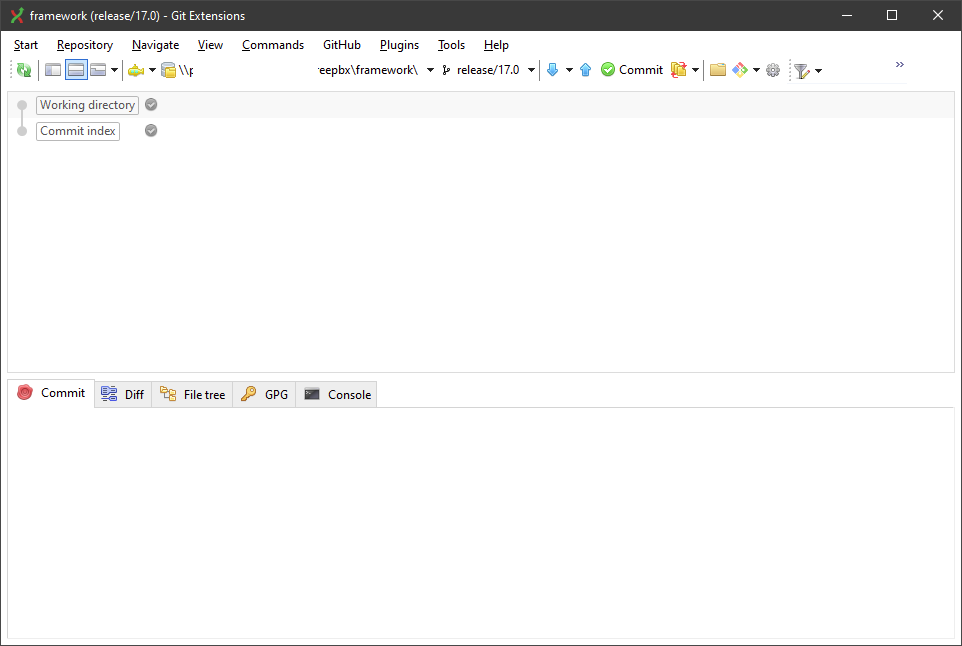Click the Commit button
Image resolution: width=962 pixels, height=646 pixels.
pos(632,70)
